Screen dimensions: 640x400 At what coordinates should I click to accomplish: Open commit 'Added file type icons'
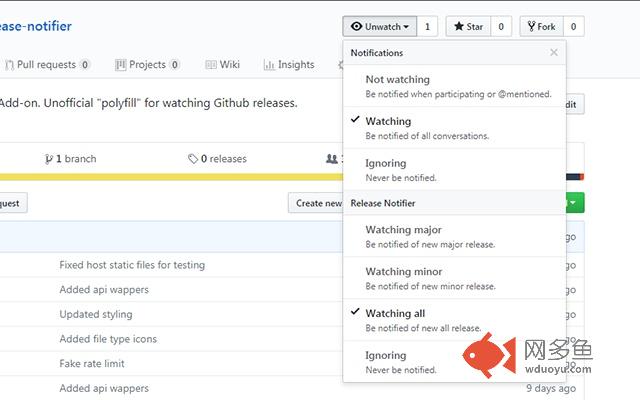click(x=108, y=339)
